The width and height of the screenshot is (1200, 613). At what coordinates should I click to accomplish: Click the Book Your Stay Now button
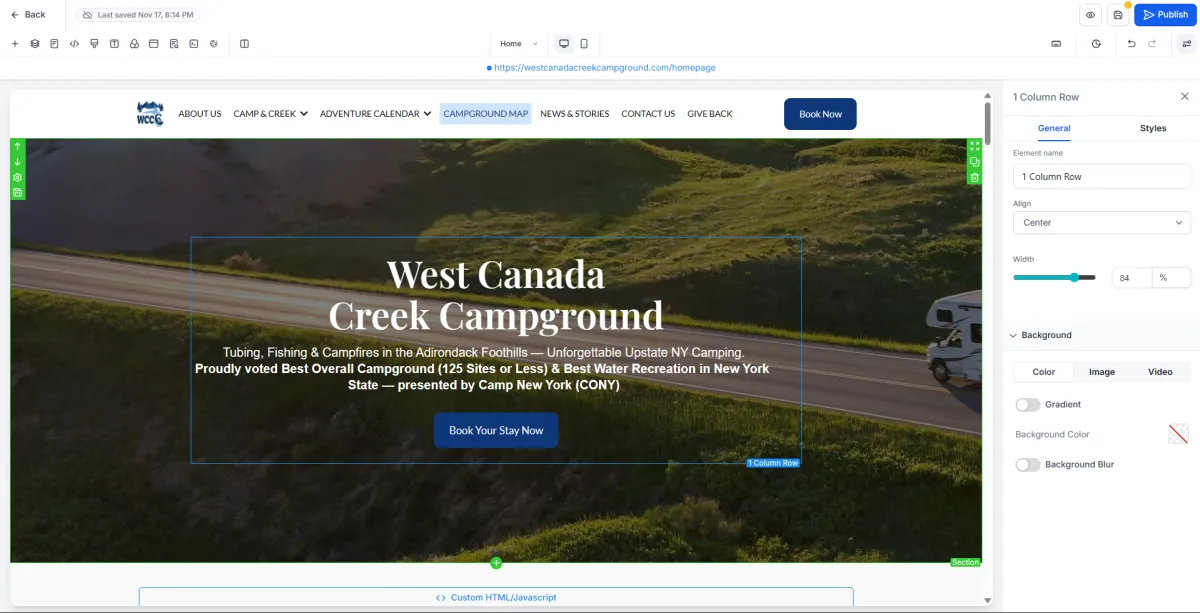[496, 430]
